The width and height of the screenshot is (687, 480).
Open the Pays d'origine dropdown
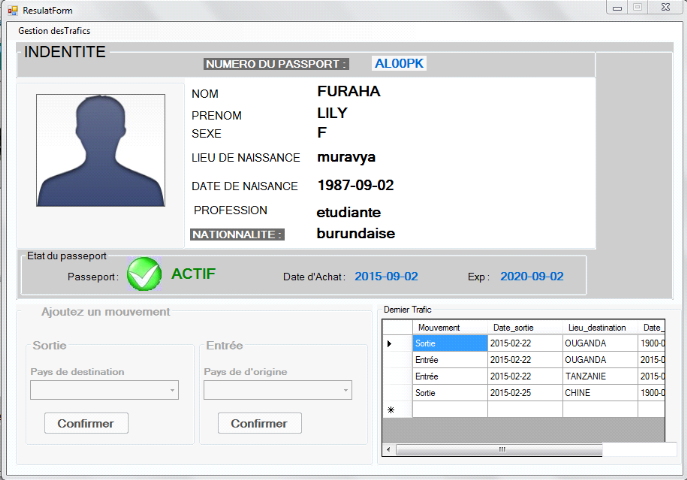[277, 391]
